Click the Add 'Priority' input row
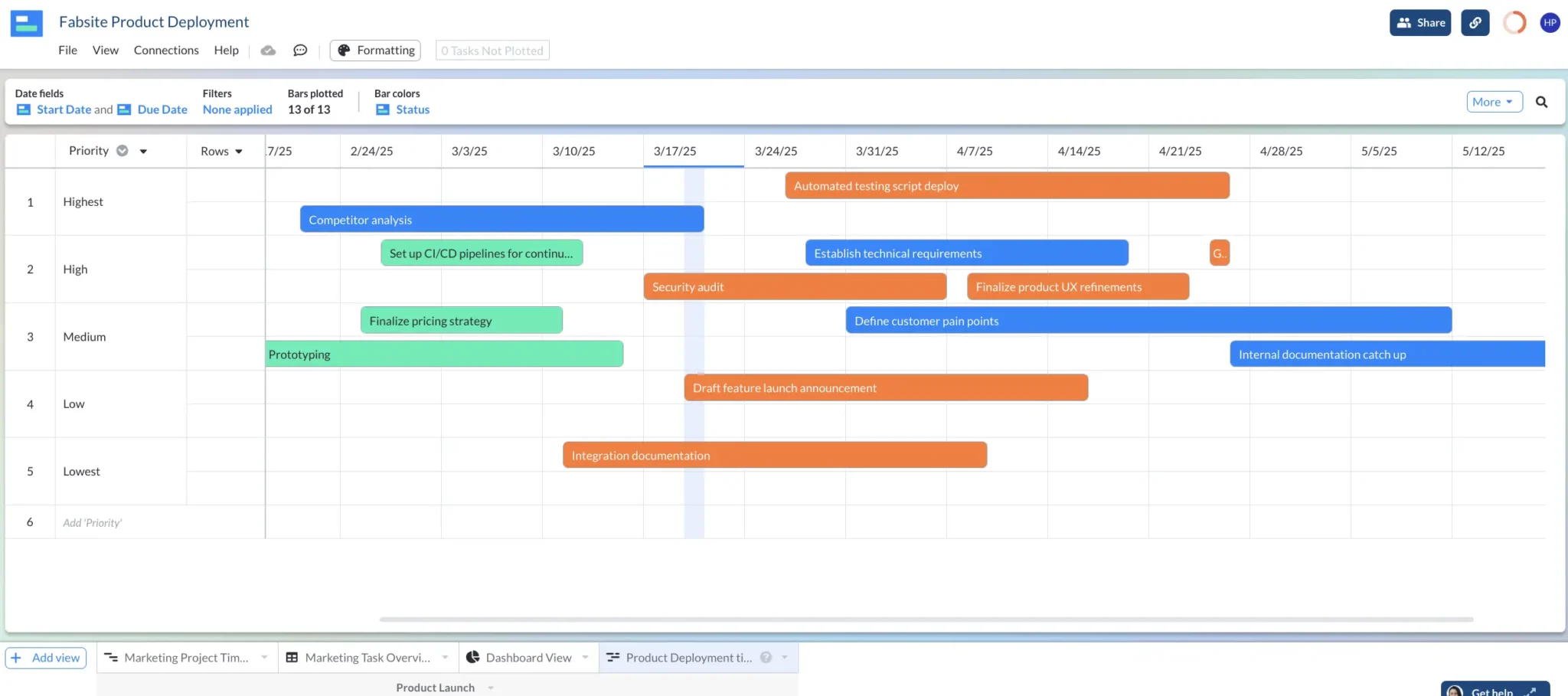 (x=92, y=523)
